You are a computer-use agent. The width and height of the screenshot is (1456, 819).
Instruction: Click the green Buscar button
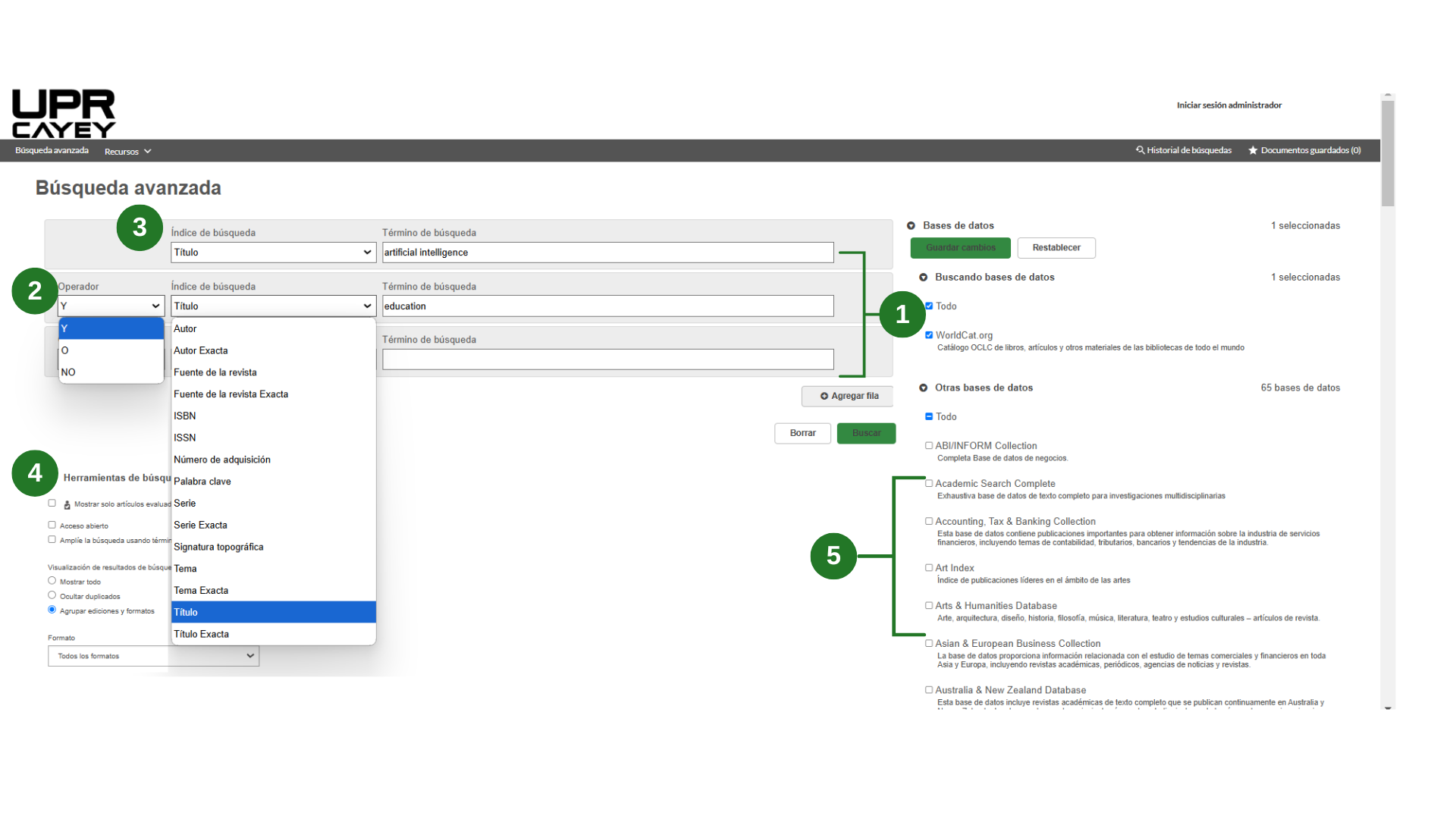[866, 433]
